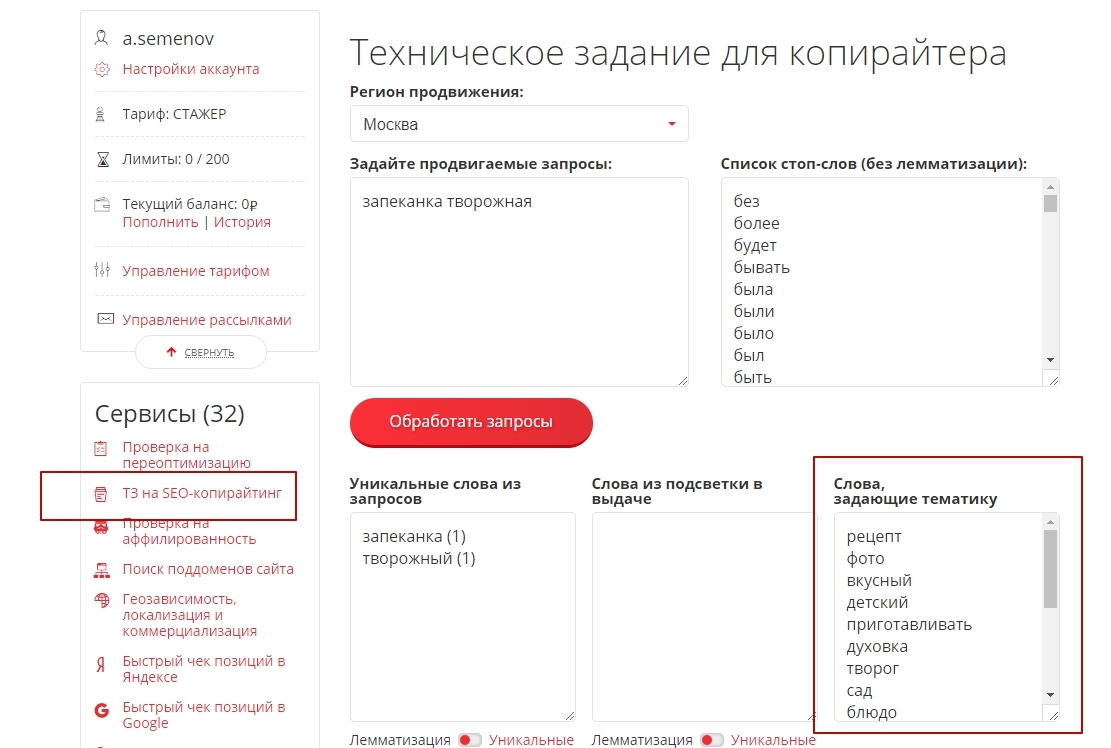The image size is (1111, 748).
Task: Click the user profile icon beside a.semenov
Action: pyautogui.click(x=102, y=38)
